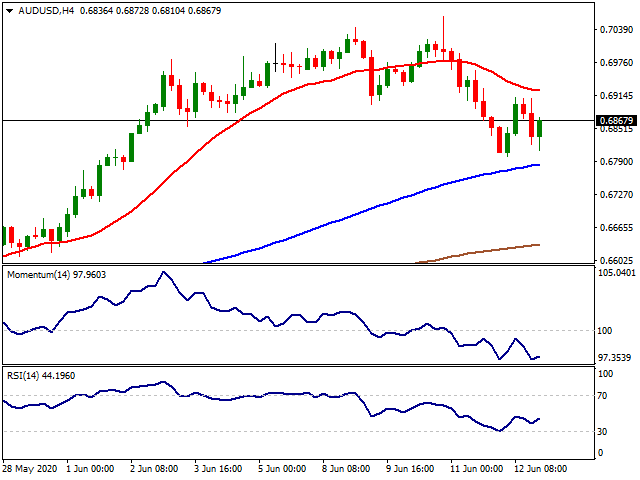Click the 0.66025 price axis label
Image resolution: width=640 pixels, height=480 pixels.
[x=616, y=260]
